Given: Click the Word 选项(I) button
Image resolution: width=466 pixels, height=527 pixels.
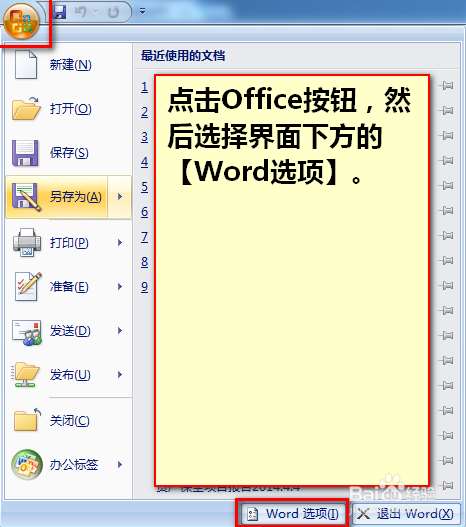Looking at the screenshot, I should click(x=292, y=514).
